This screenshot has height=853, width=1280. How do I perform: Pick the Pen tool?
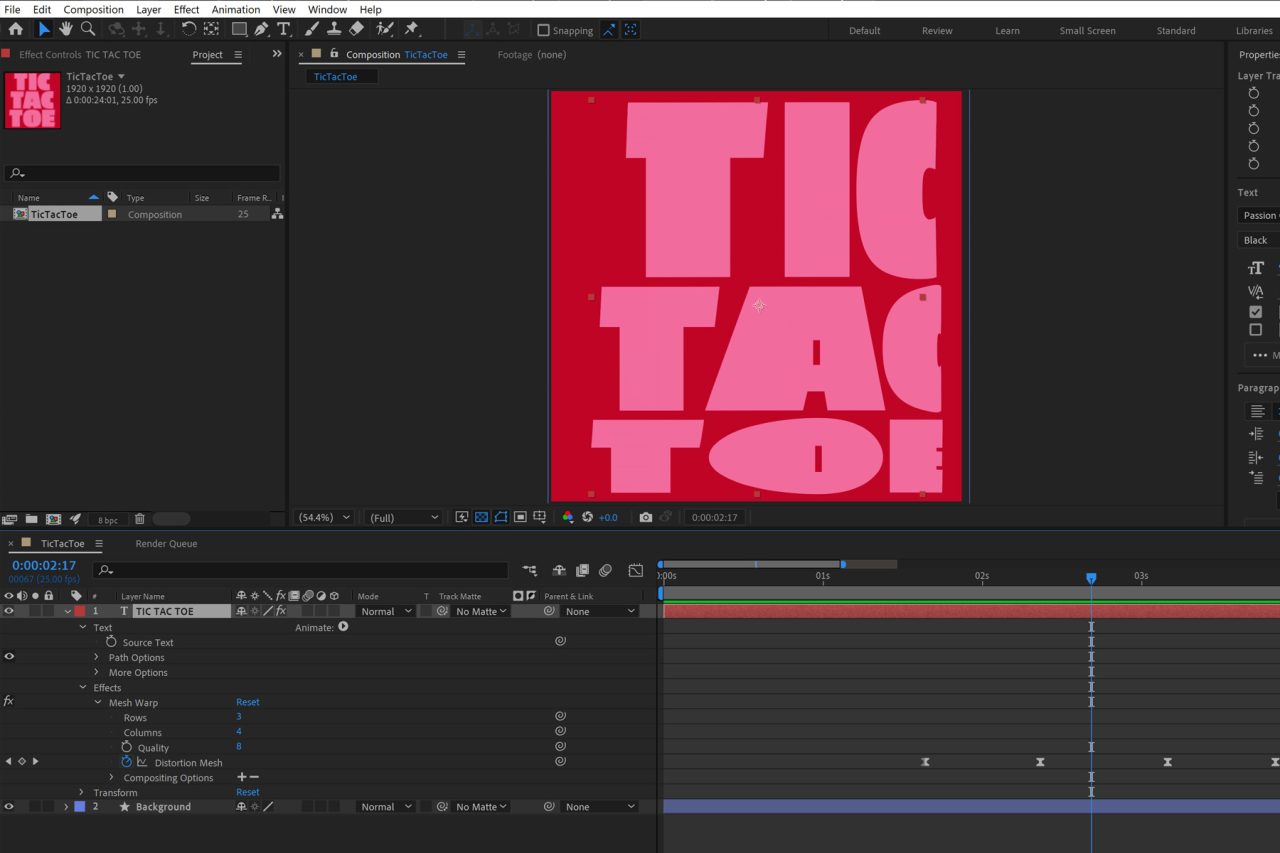coord(262,29)
